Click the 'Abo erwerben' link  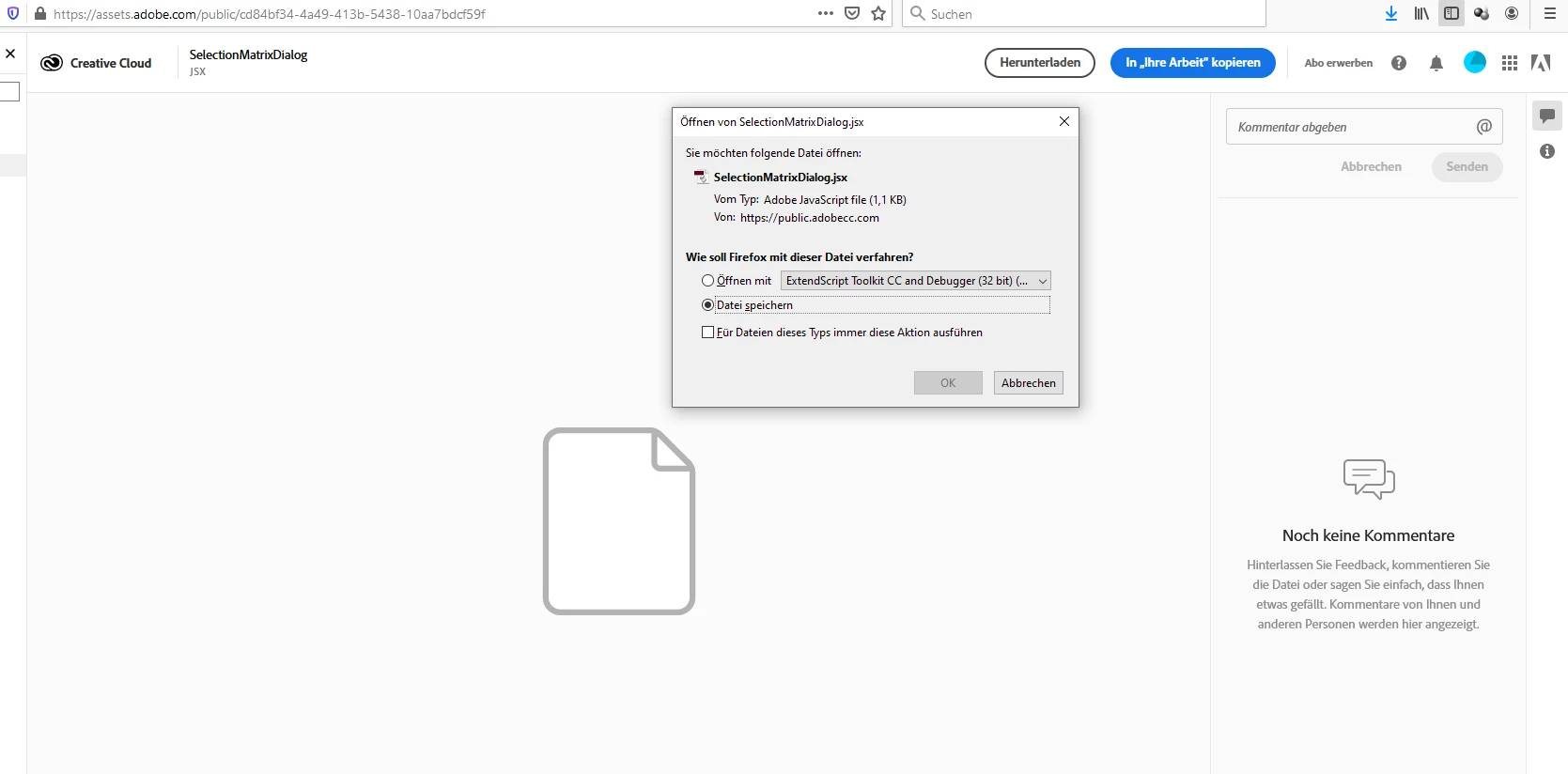(x=1339, y=63)
